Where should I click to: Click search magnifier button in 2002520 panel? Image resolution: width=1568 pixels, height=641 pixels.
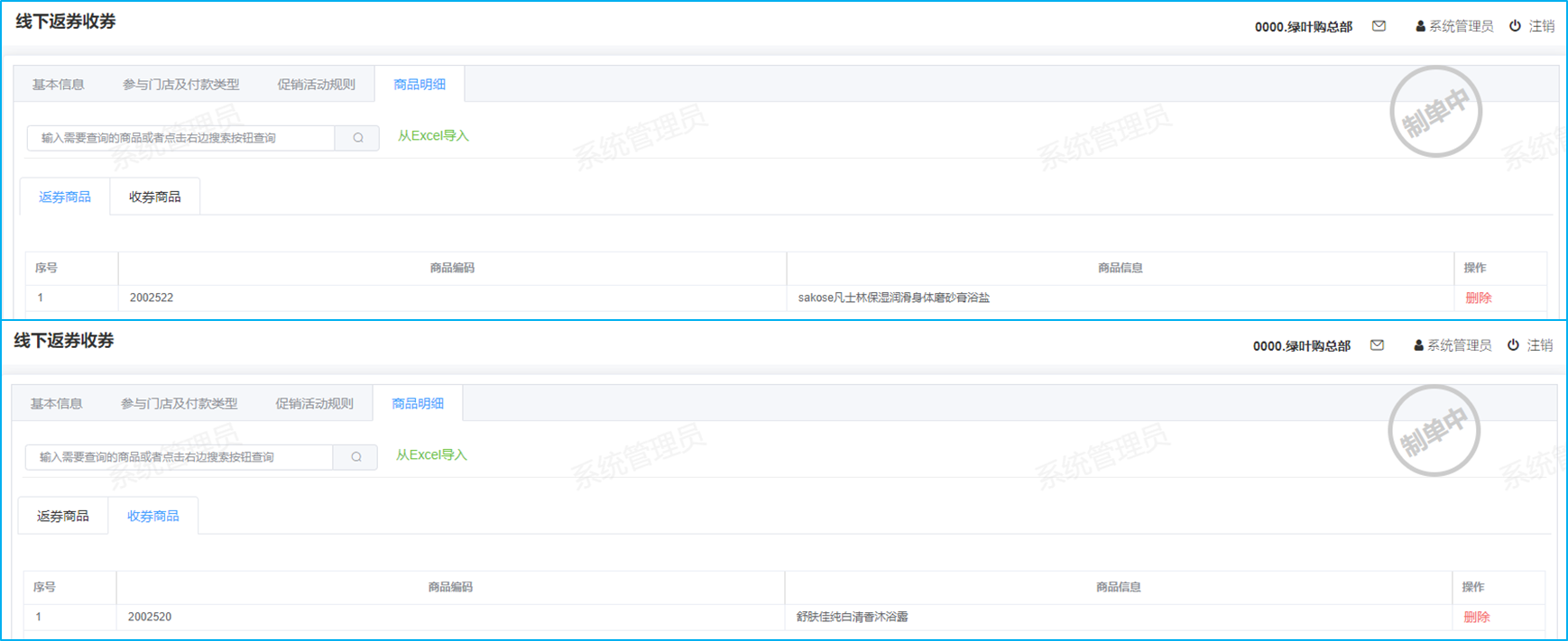coord(355,457)
